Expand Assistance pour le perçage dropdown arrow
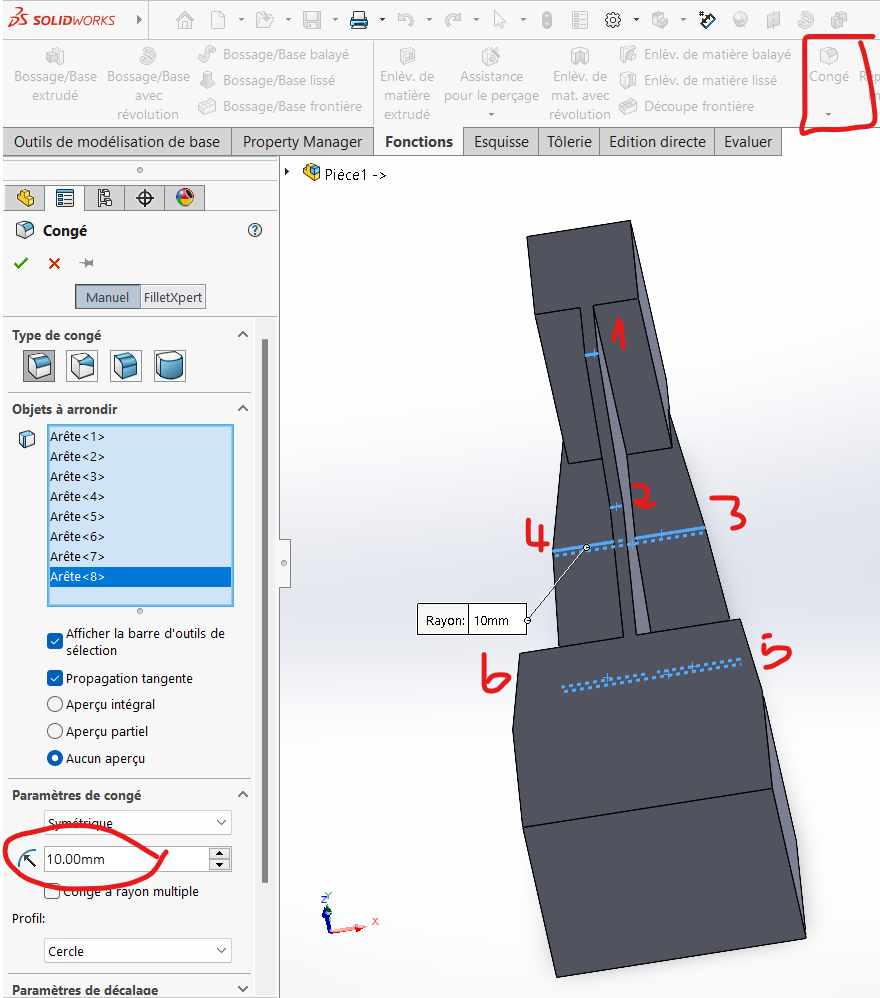This screenshot has width=880, height=998. click(x=491, y=115)
